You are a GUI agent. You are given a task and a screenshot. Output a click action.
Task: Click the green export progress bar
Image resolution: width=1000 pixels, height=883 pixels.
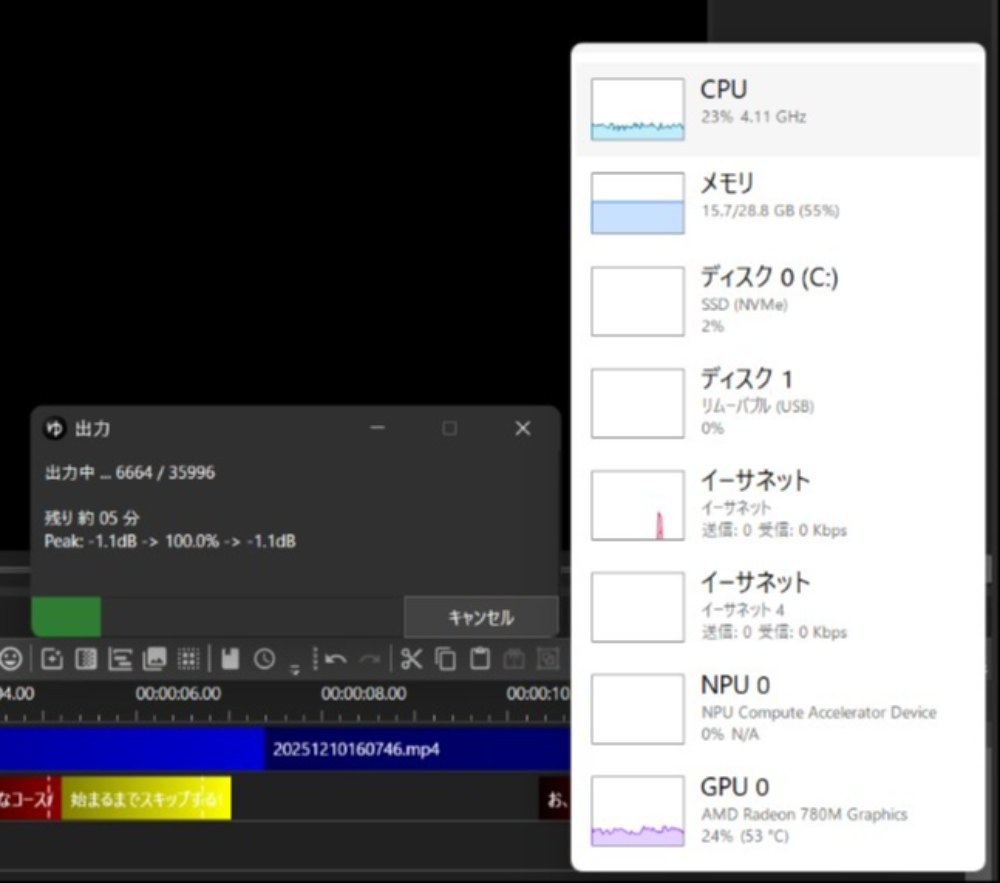tap(66, 617)
